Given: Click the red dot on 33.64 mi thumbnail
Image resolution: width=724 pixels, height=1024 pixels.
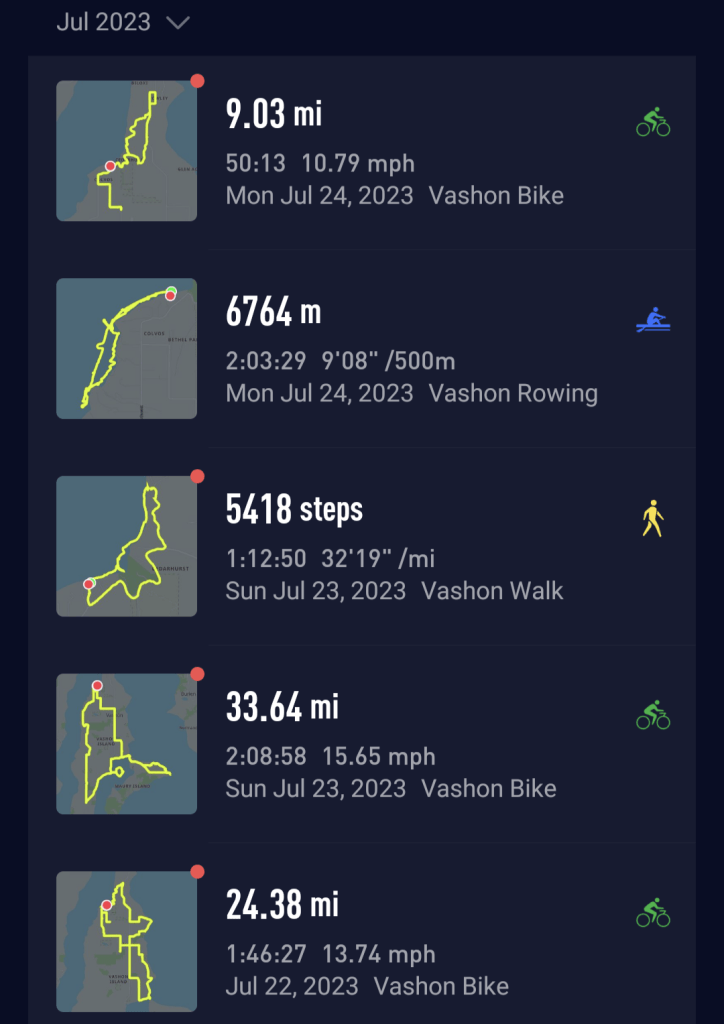Looking at the screenshot, I should (x=197, y=674).
